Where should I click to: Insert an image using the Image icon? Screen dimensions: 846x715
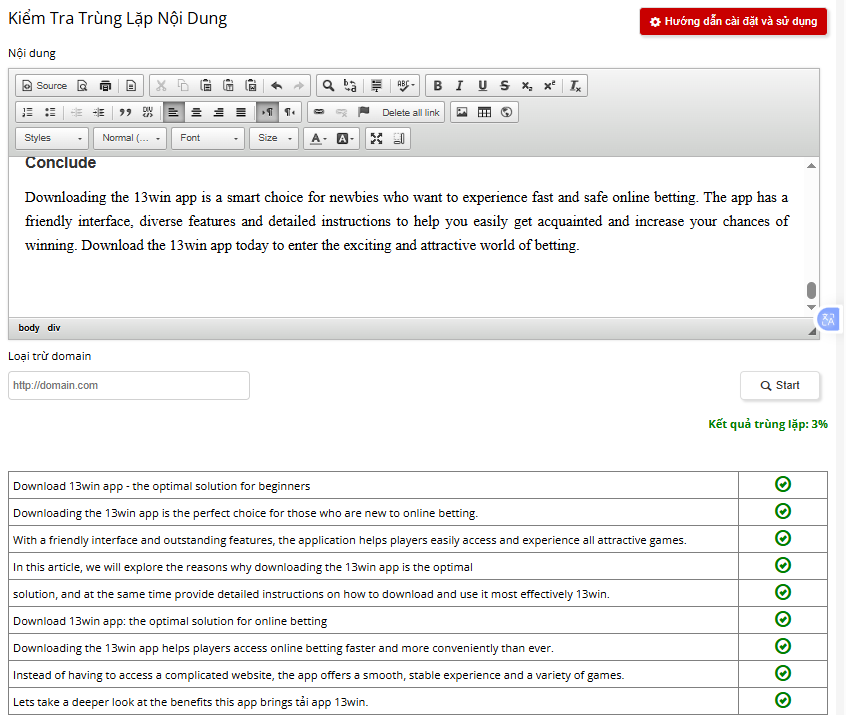tap(462, 112)
